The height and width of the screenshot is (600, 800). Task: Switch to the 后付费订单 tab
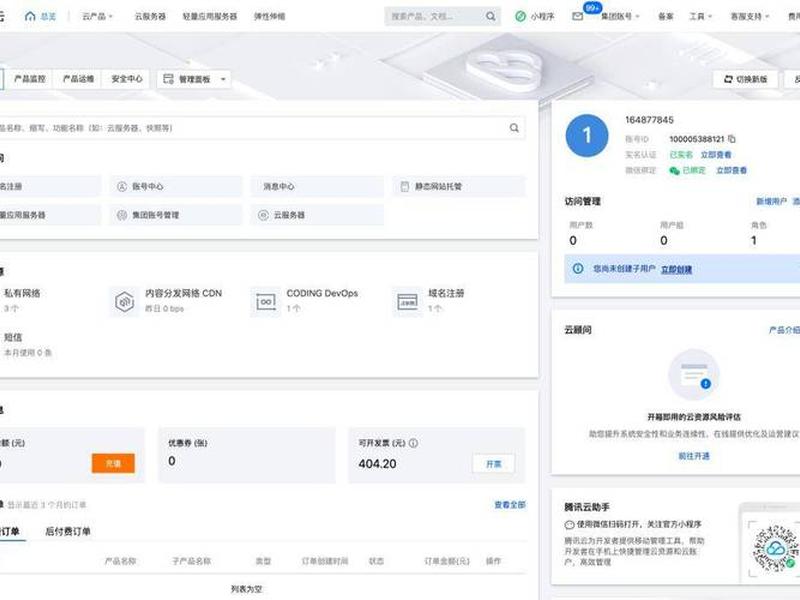[x=68, y=531]
